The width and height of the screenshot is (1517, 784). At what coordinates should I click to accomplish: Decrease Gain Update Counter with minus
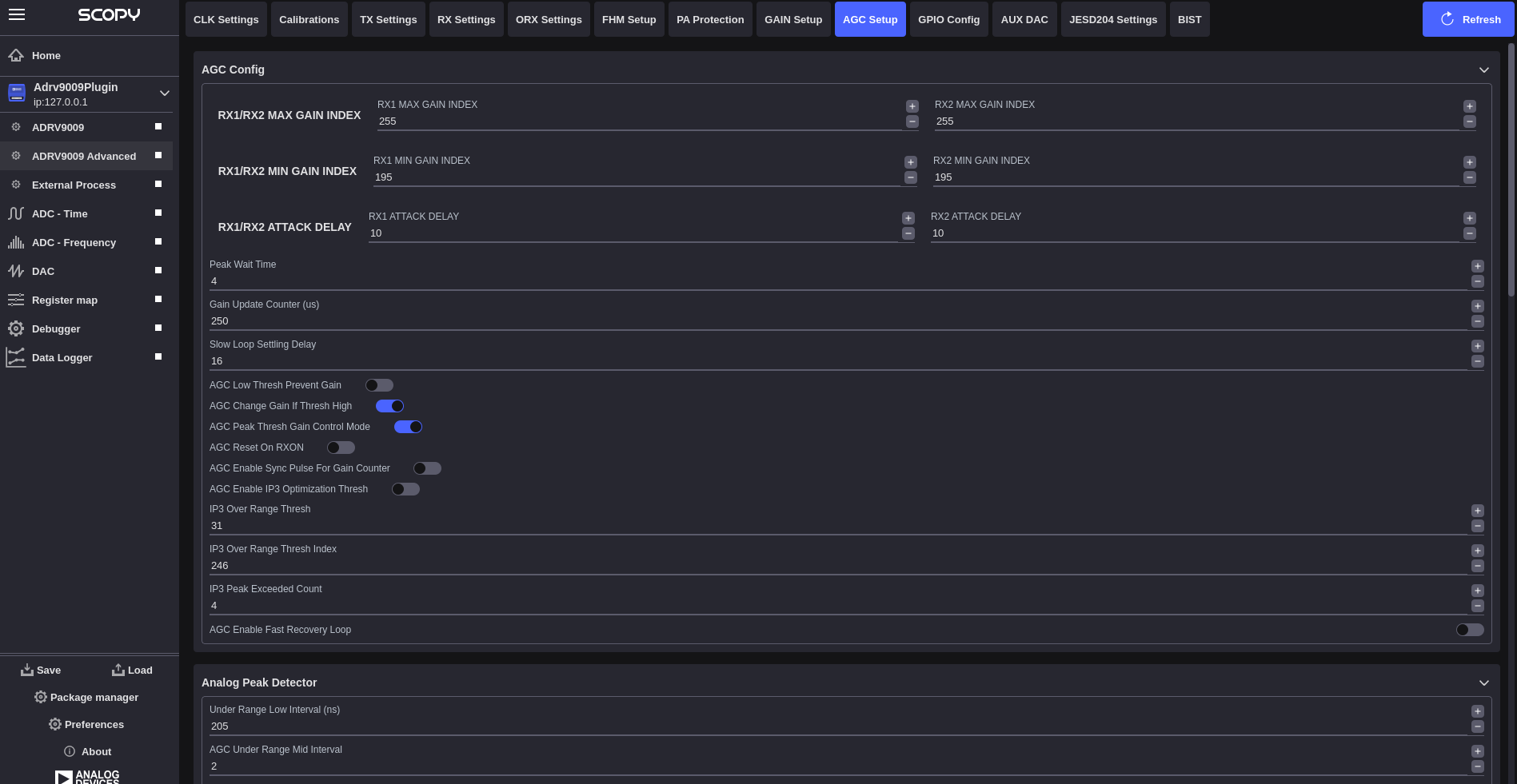(1478, 321)
